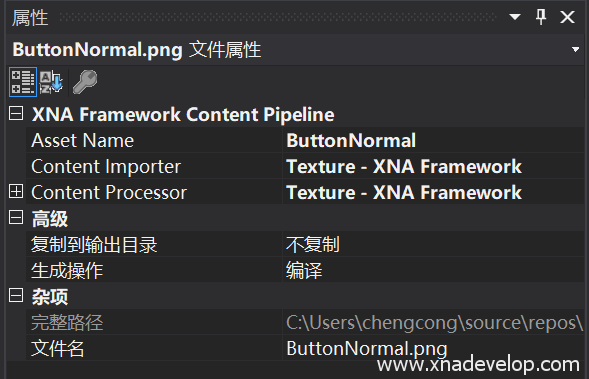
Task: Sort properties alphabetically with A-Z icon
Action: (51, 82)
